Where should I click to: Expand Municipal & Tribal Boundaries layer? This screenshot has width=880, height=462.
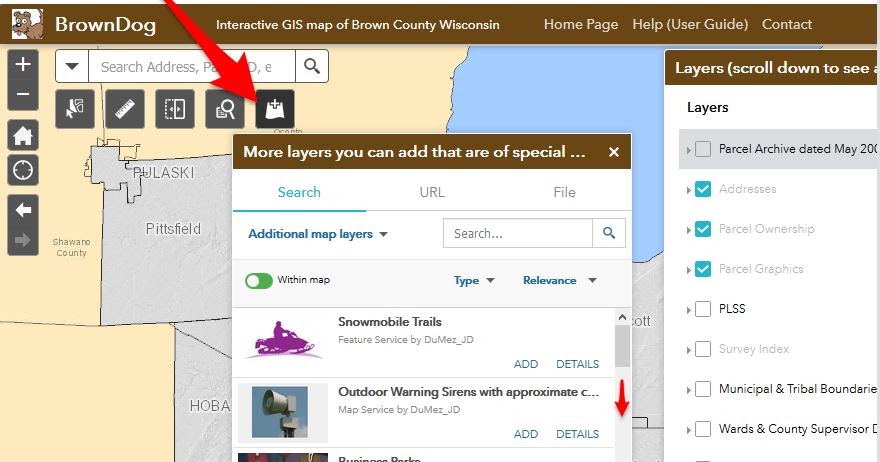pos(689,390)
